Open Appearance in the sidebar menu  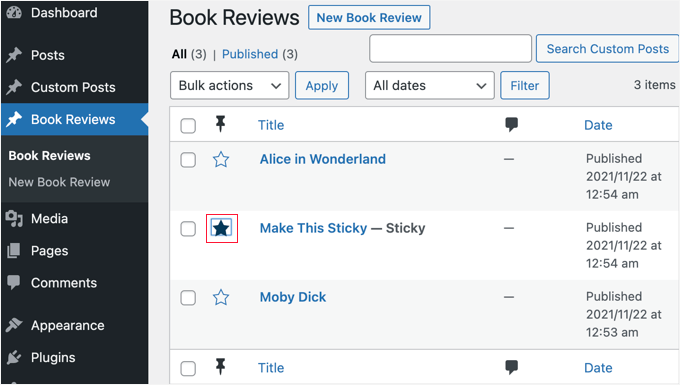(x=68, y=325)
